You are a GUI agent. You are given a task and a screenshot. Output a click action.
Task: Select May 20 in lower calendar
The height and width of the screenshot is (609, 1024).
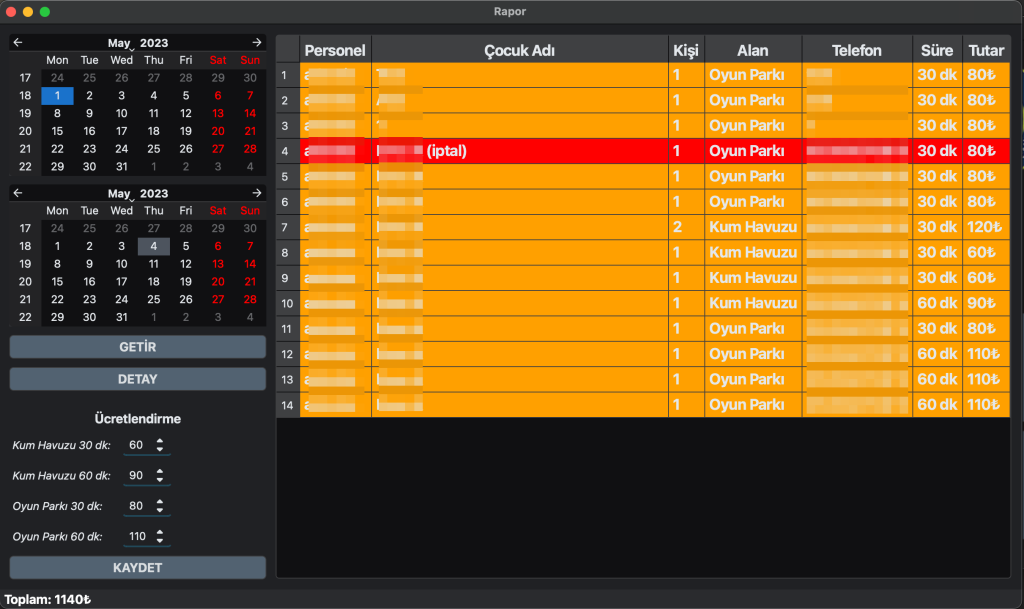point(218,282)
